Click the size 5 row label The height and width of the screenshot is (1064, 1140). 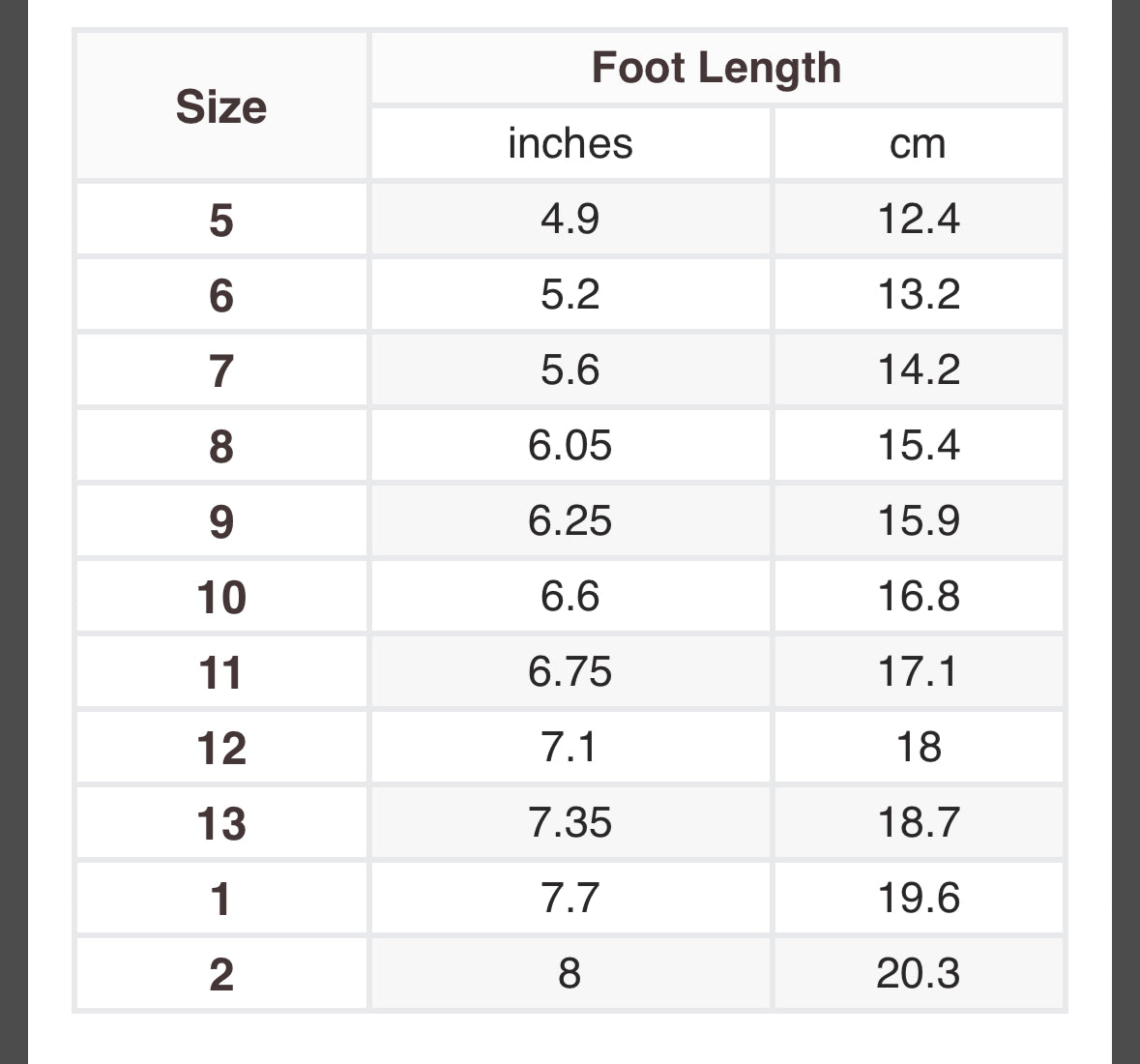pyautogui.click(x=221, y=219)
